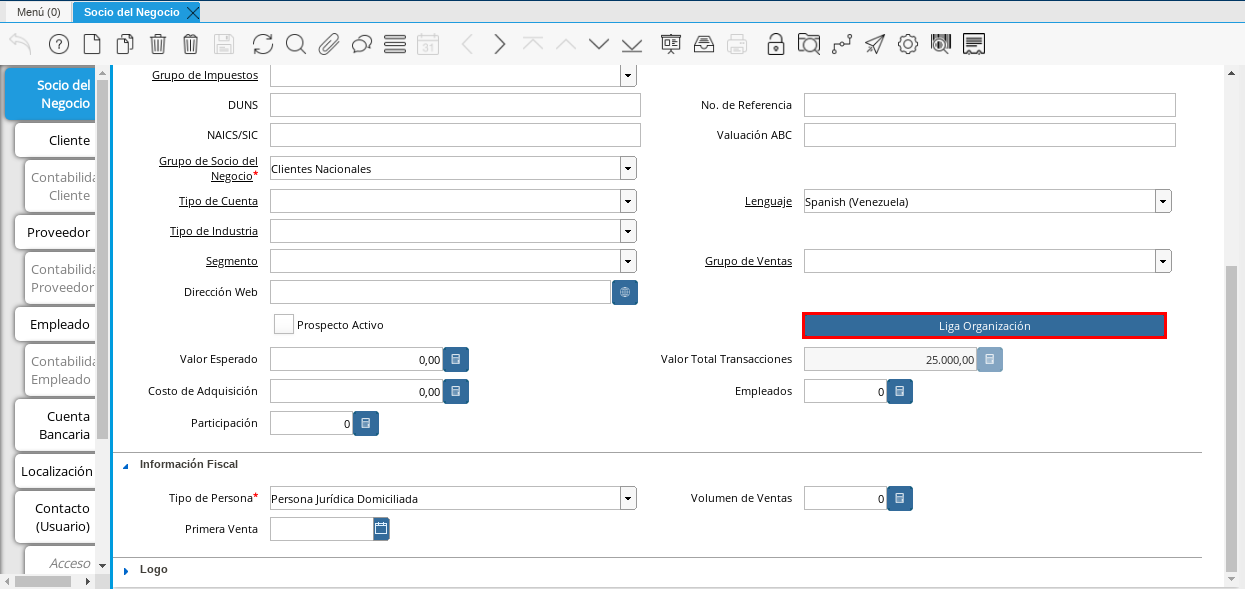Open the Primera Venta calendar picker
The height and width of the screenshot is (589, 1245).
[x=381, y=529]
